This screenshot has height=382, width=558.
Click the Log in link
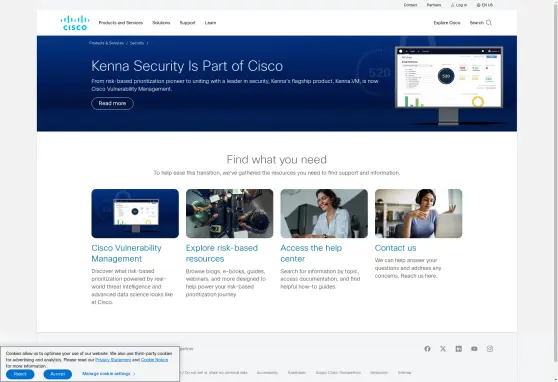pyautogui.click(x=459, y=5)
